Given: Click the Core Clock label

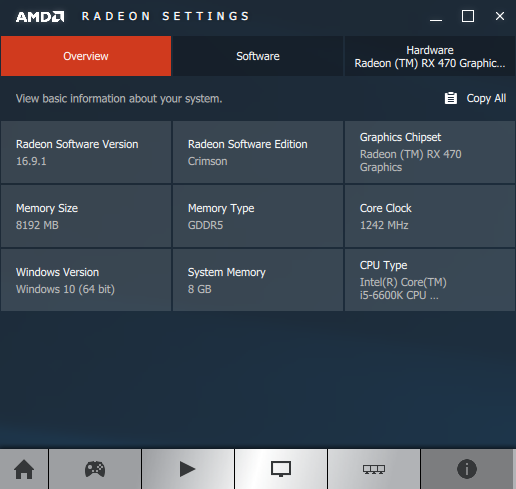Looking at the screenshot, I should tap(386, 208).
